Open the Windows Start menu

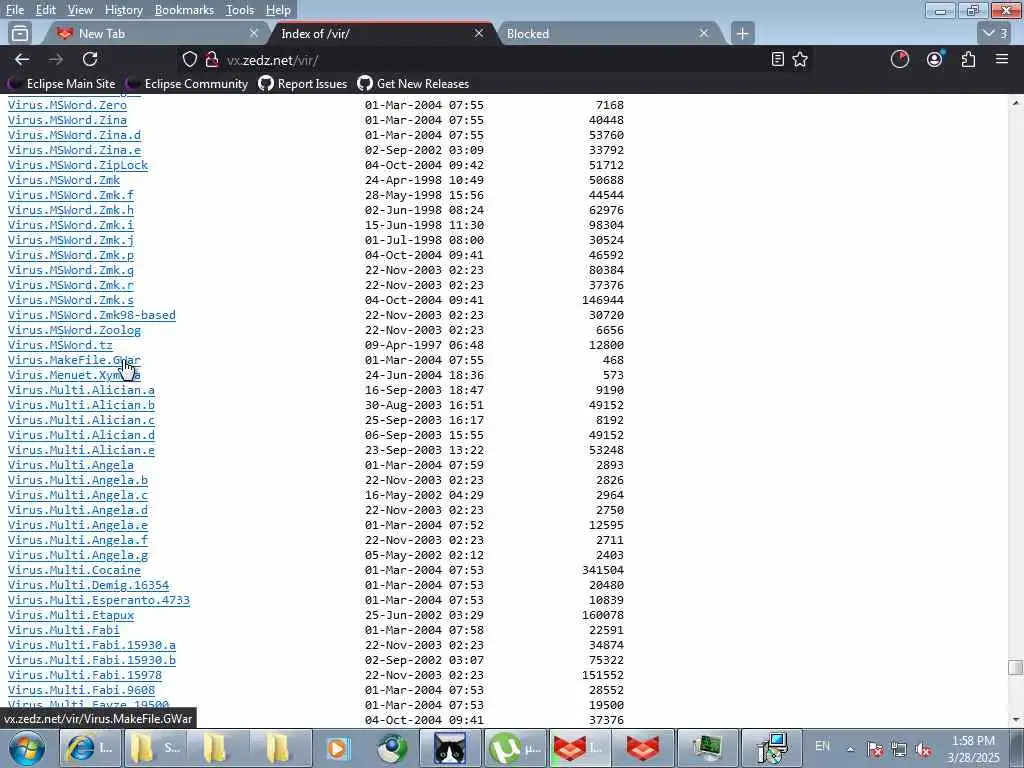pyautogui.click(x=27, y=748)
